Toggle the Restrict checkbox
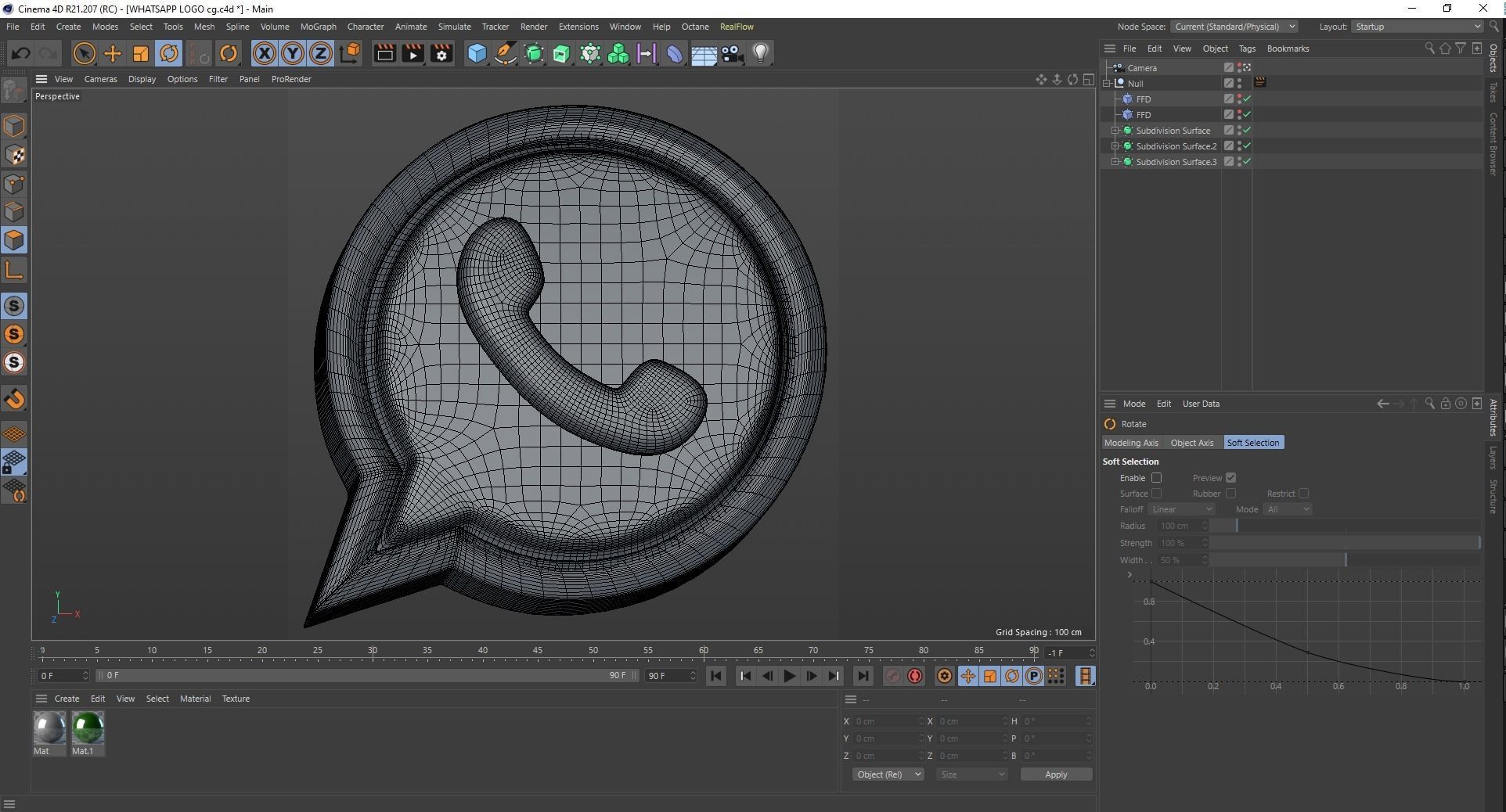 (x=1303, y=494)
